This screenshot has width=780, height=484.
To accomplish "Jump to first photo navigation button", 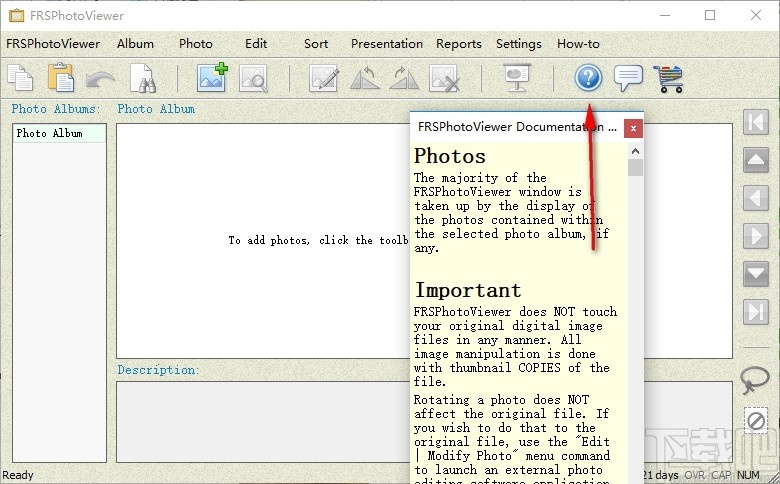I will (756, 122).
